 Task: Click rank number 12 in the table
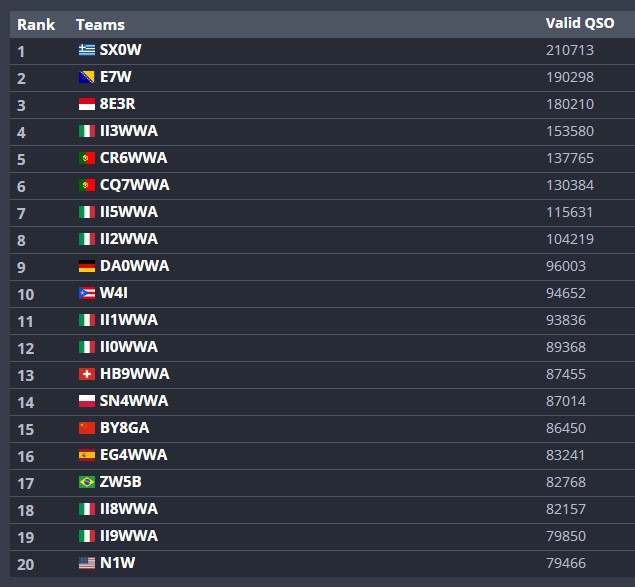point(26,348)
